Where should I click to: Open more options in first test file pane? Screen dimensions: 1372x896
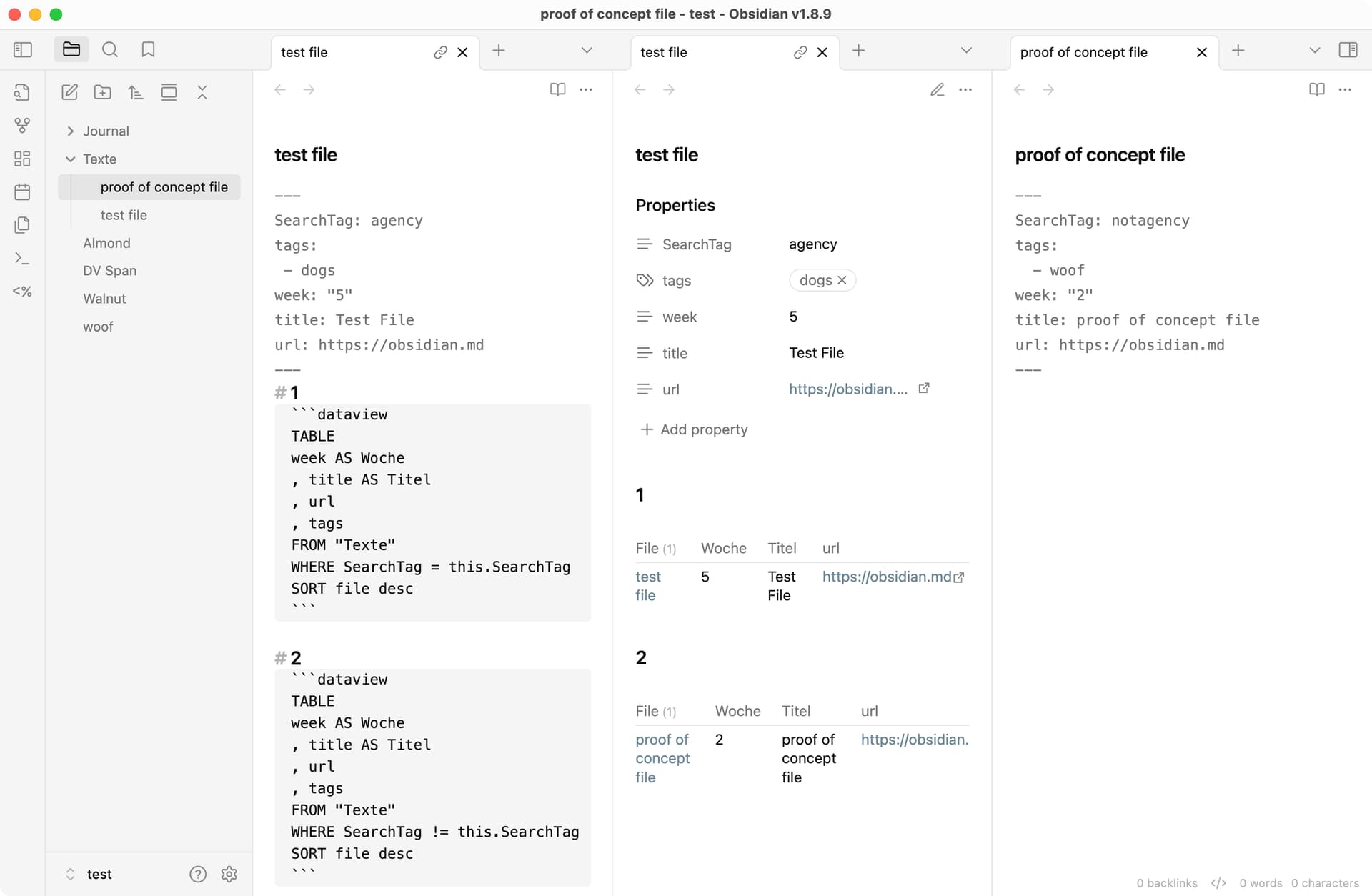click(586, 89)
